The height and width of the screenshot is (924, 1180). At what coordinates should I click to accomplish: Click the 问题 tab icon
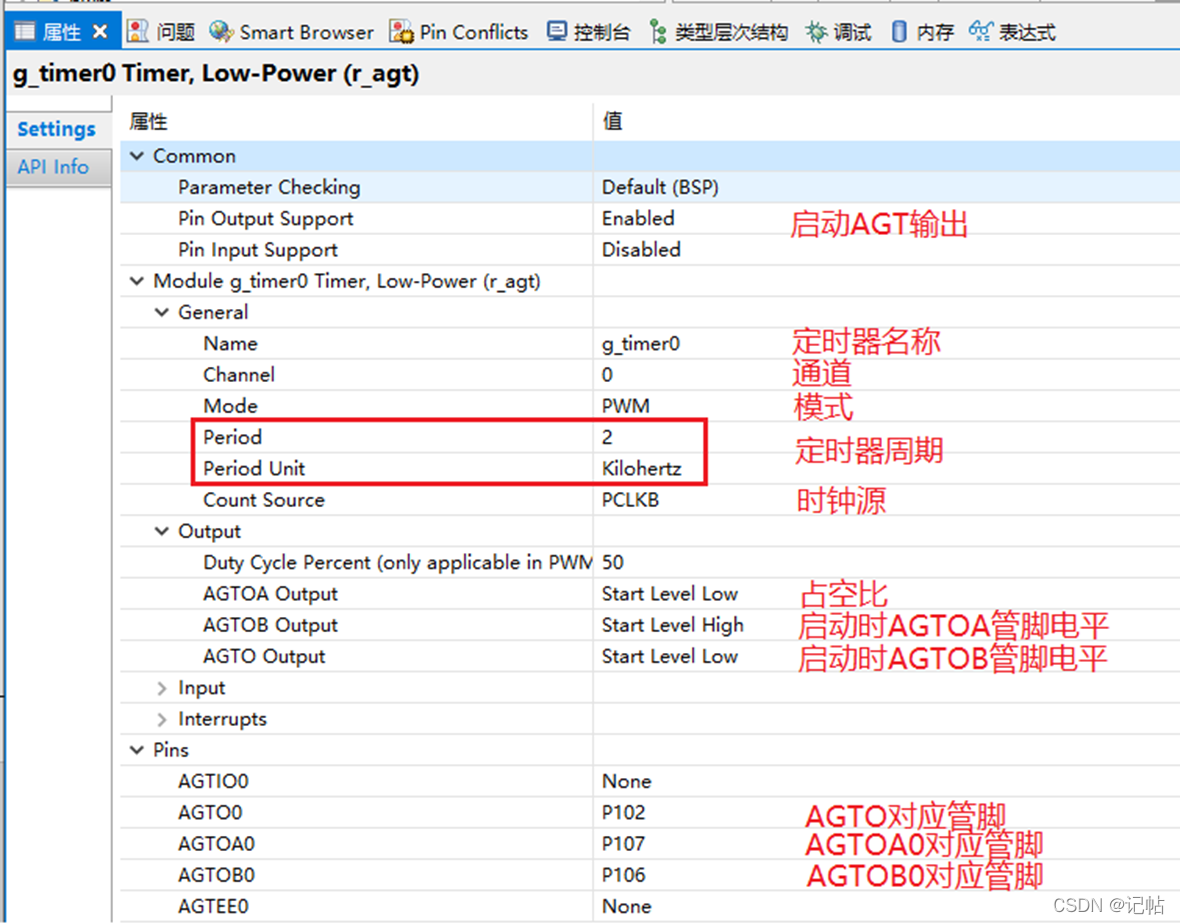point(138,32)
